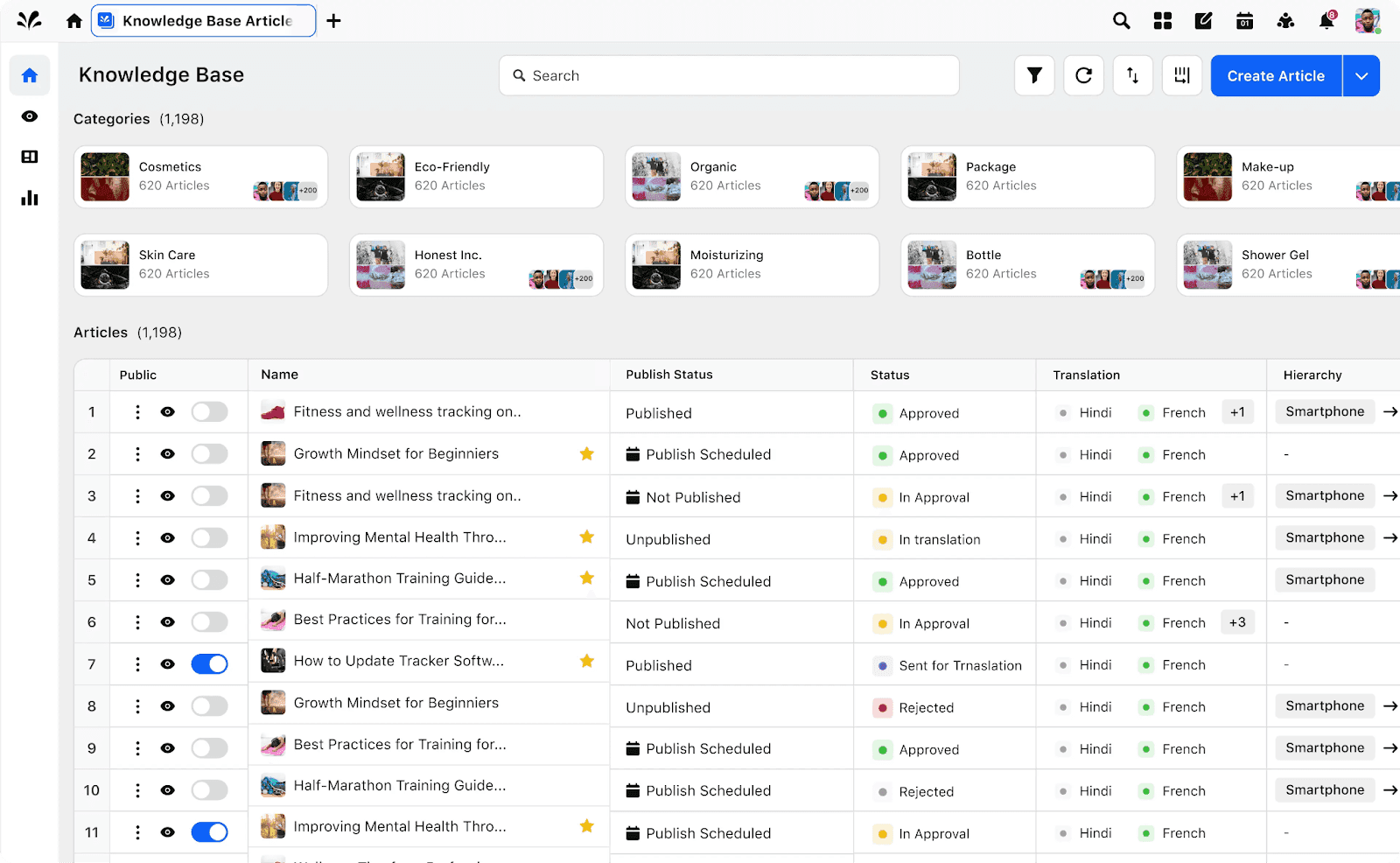The width and height of the screenshot is (1400, 863).
Task: Open the sort order control
Action: tap(1132, 75)
